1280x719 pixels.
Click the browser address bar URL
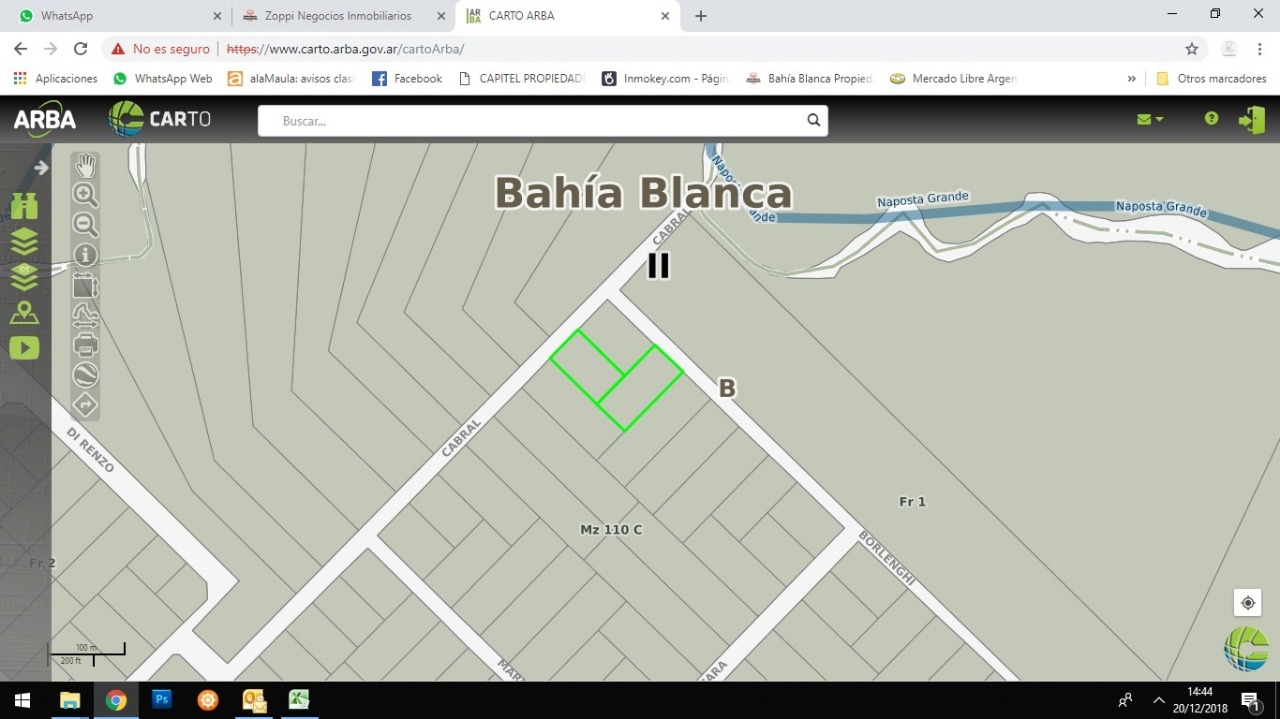(346, 49)
